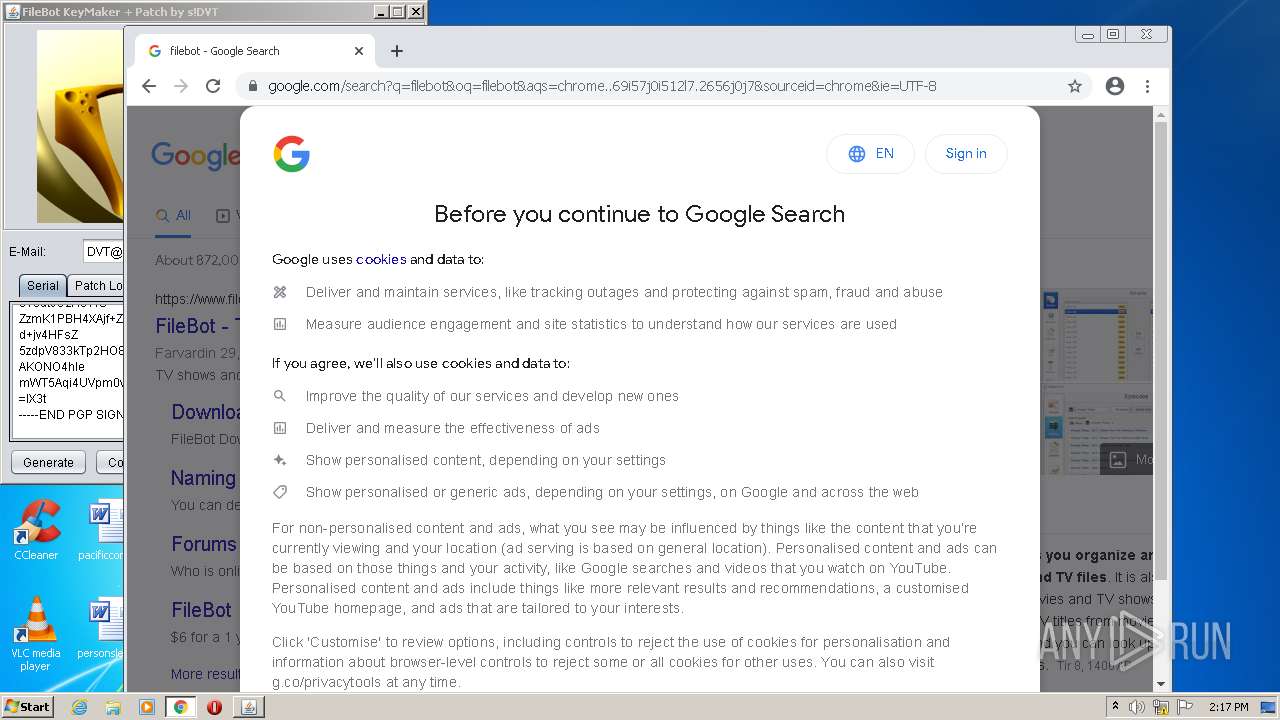Open the media player taskbar icon
This screenshot has width=1280, height=720.
tap(147, 707)
